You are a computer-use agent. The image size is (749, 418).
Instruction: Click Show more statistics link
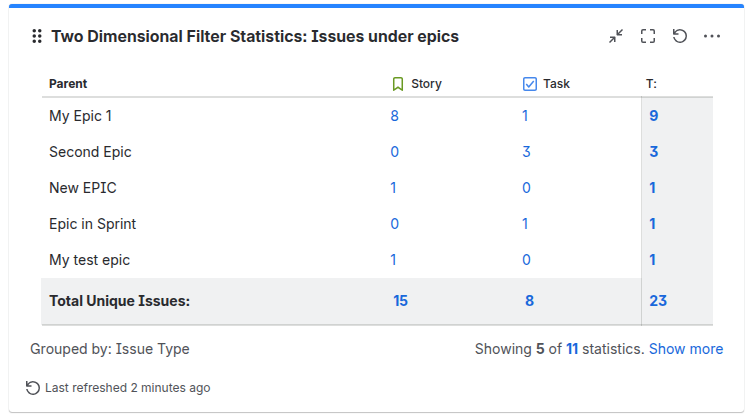(x=686, y=349)
